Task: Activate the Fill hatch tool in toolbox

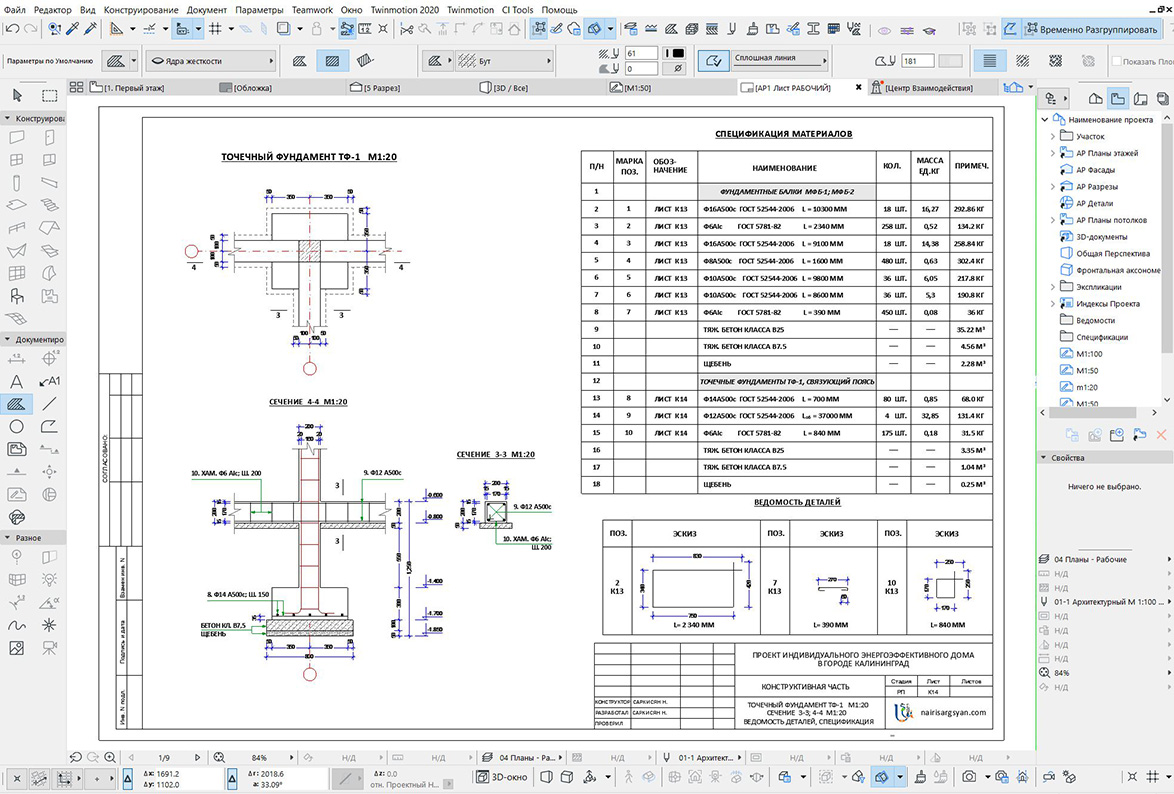Action: [x=16, y=404]
